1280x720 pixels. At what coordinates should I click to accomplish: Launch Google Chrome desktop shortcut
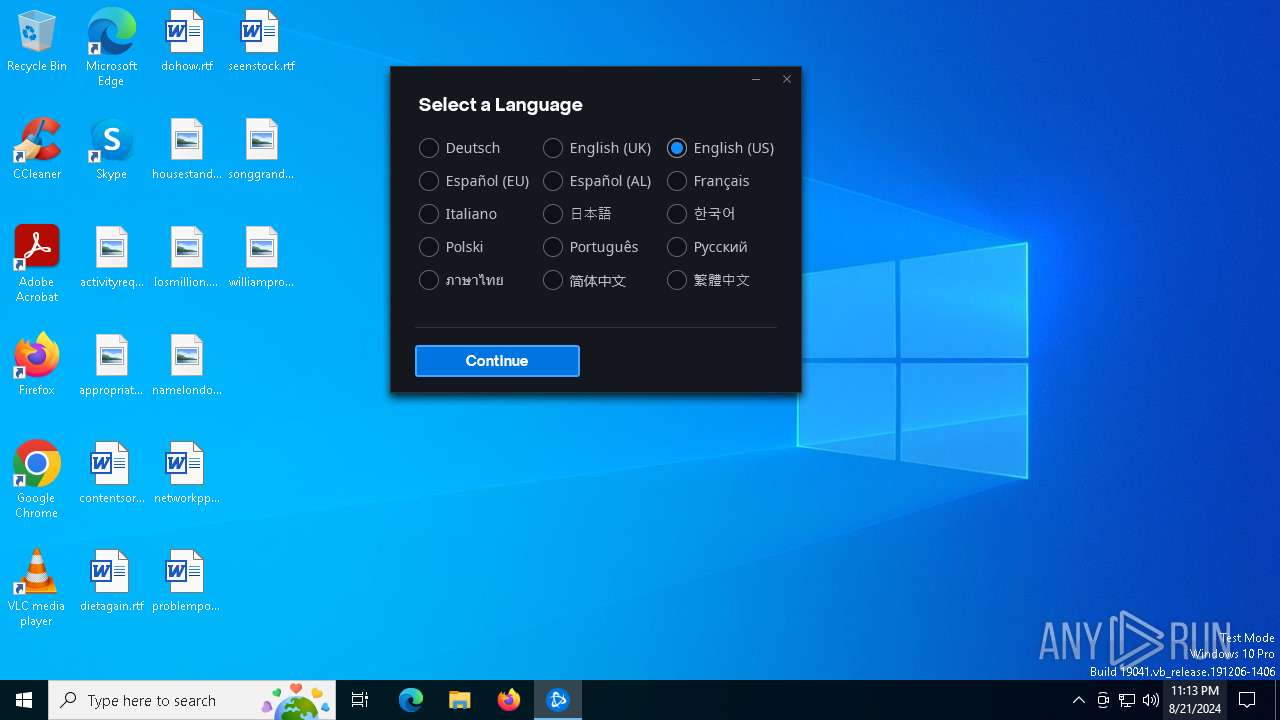coord(37,480)
